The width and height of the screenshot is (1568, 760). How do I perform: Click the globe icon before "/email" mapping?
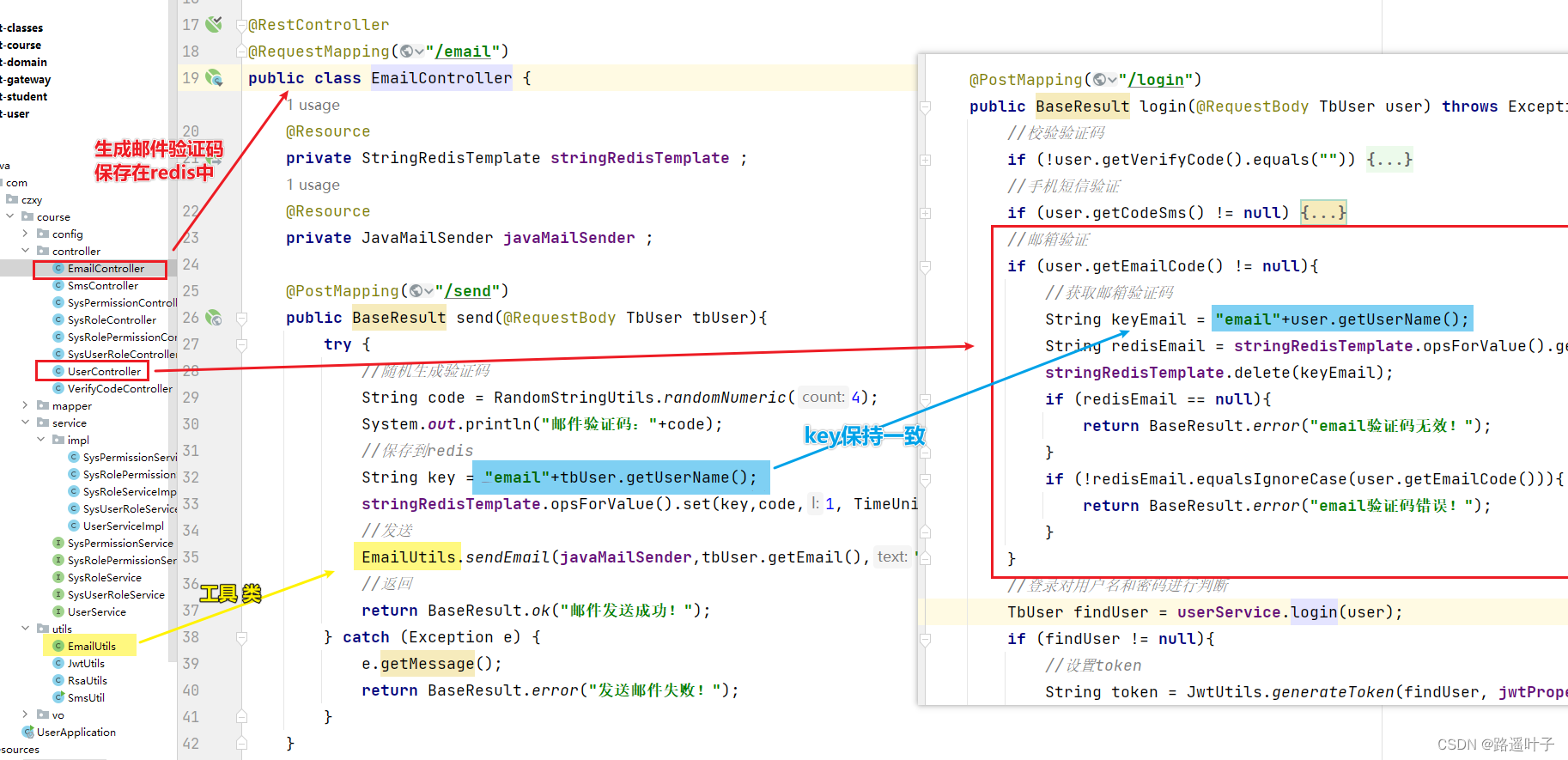(407, 52)
